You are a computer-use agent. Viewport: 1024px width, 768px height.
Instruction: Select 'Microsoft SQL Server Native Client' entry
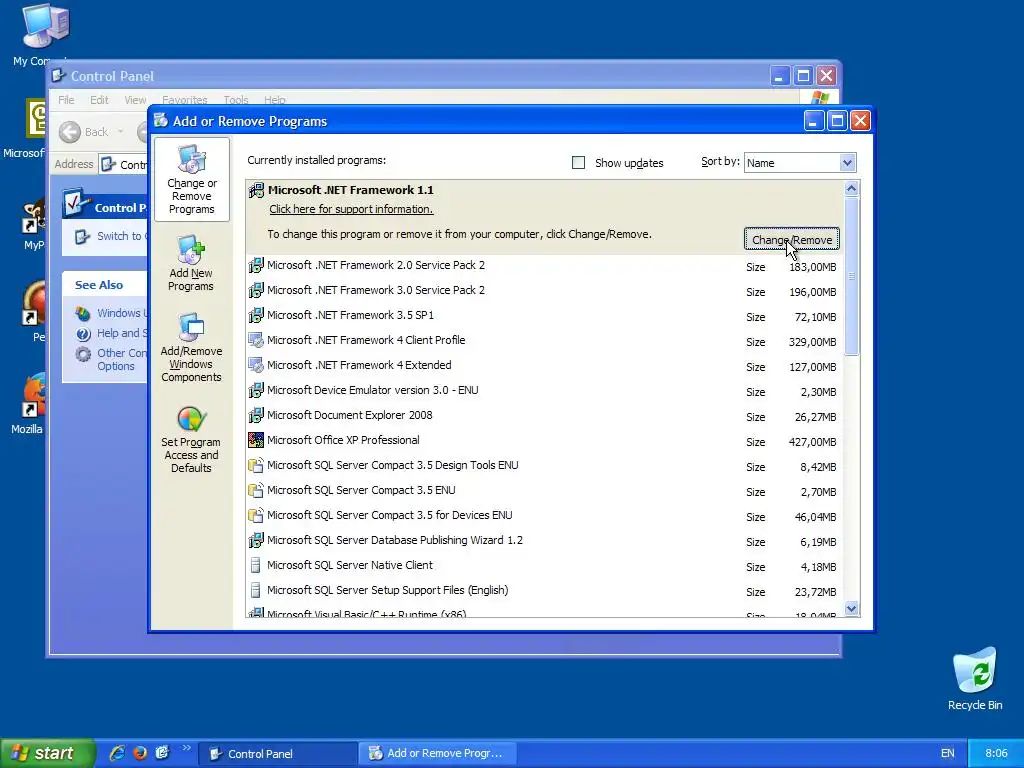pos(545,566)
